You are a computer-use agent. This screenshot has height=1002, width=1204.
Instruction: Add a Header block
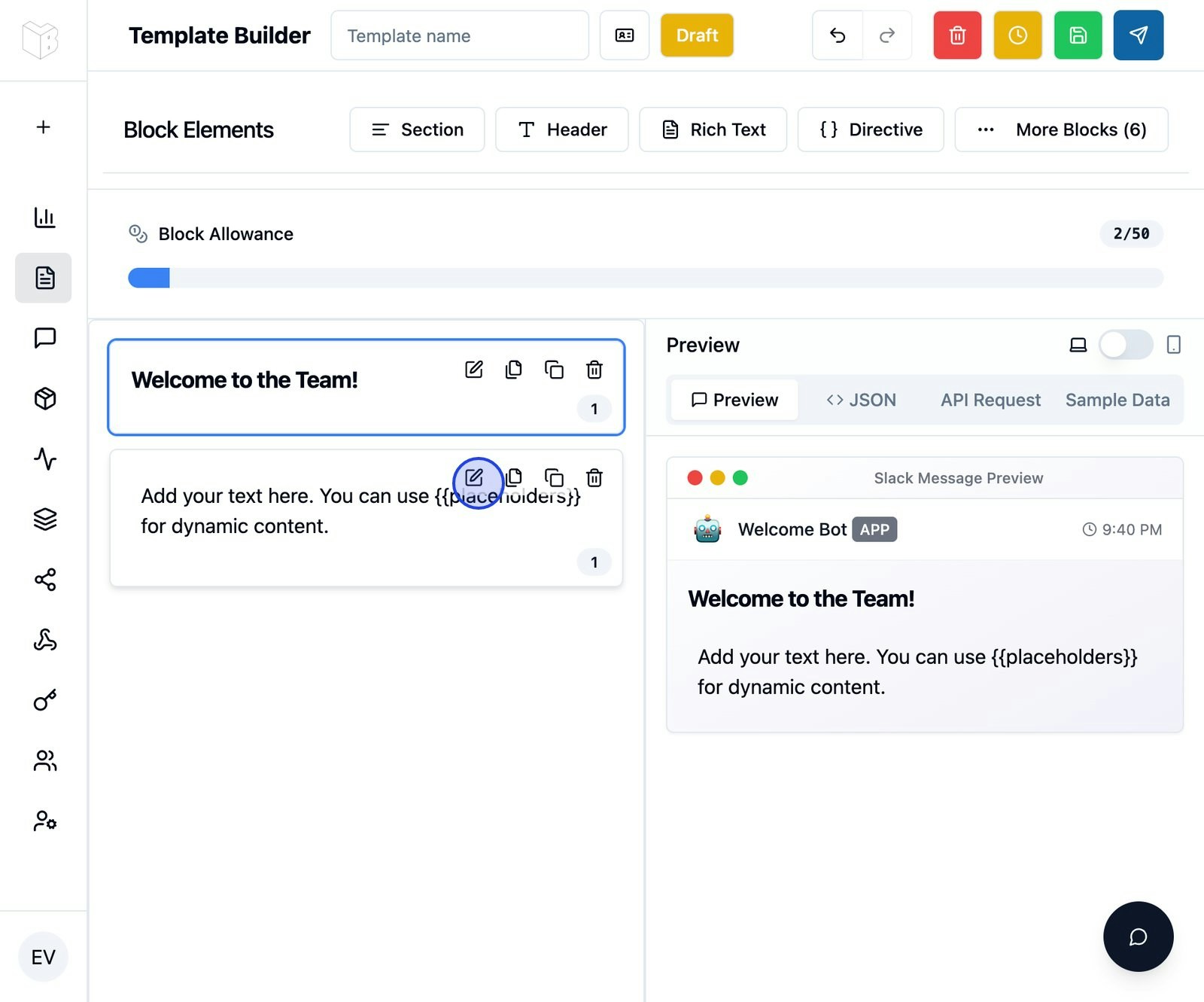[x=561, y=129]
